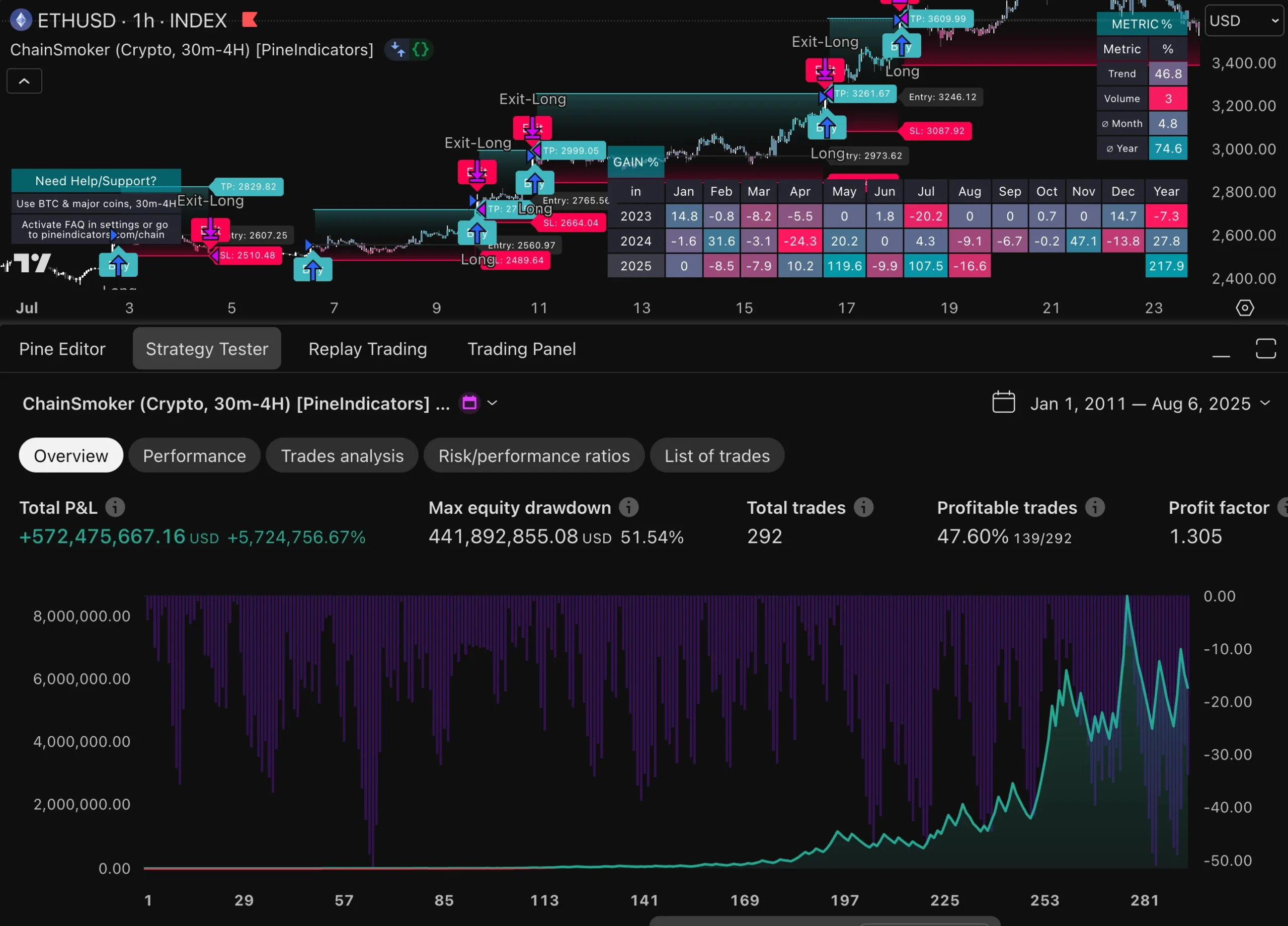Collapse the indicator legend with the up chevron
The image size is (1288, 926).
pos(24,81)
